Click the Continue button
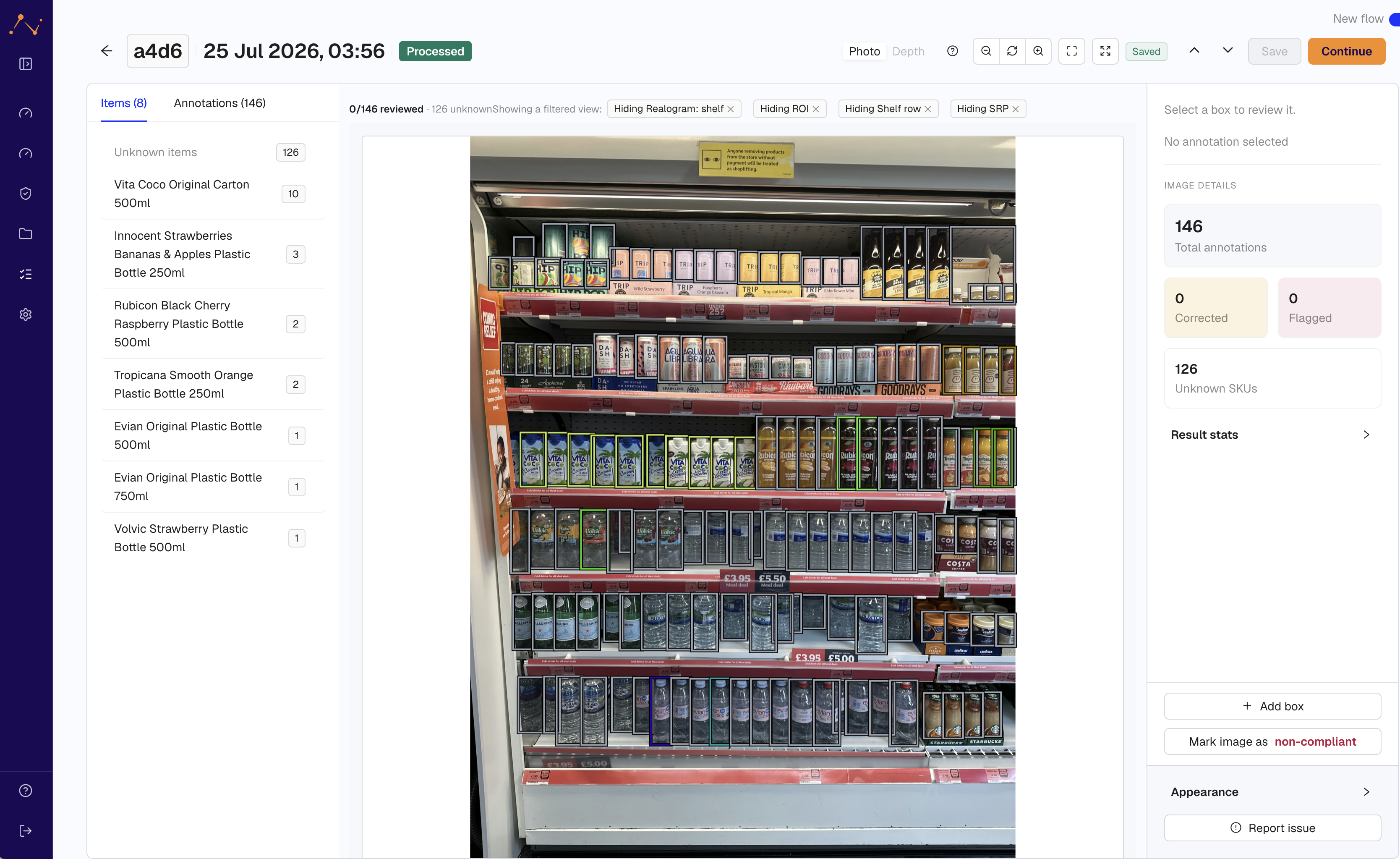Screen dimensions: 1400x859 [x=1346, y=51]
